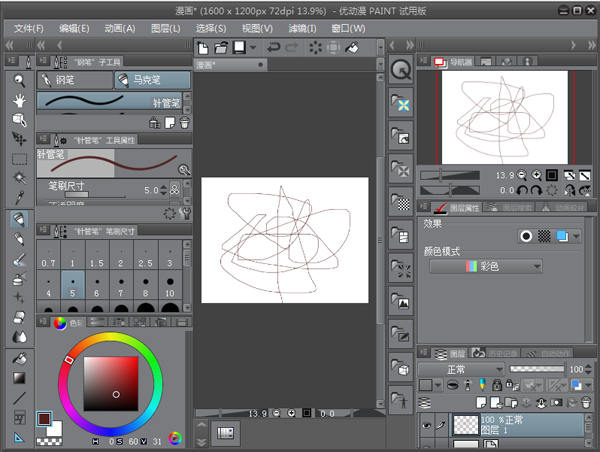The width and height of the screenshot is (600, 452).
Task: Pick the eyedropper tool
Action: (x=19, y=198)
